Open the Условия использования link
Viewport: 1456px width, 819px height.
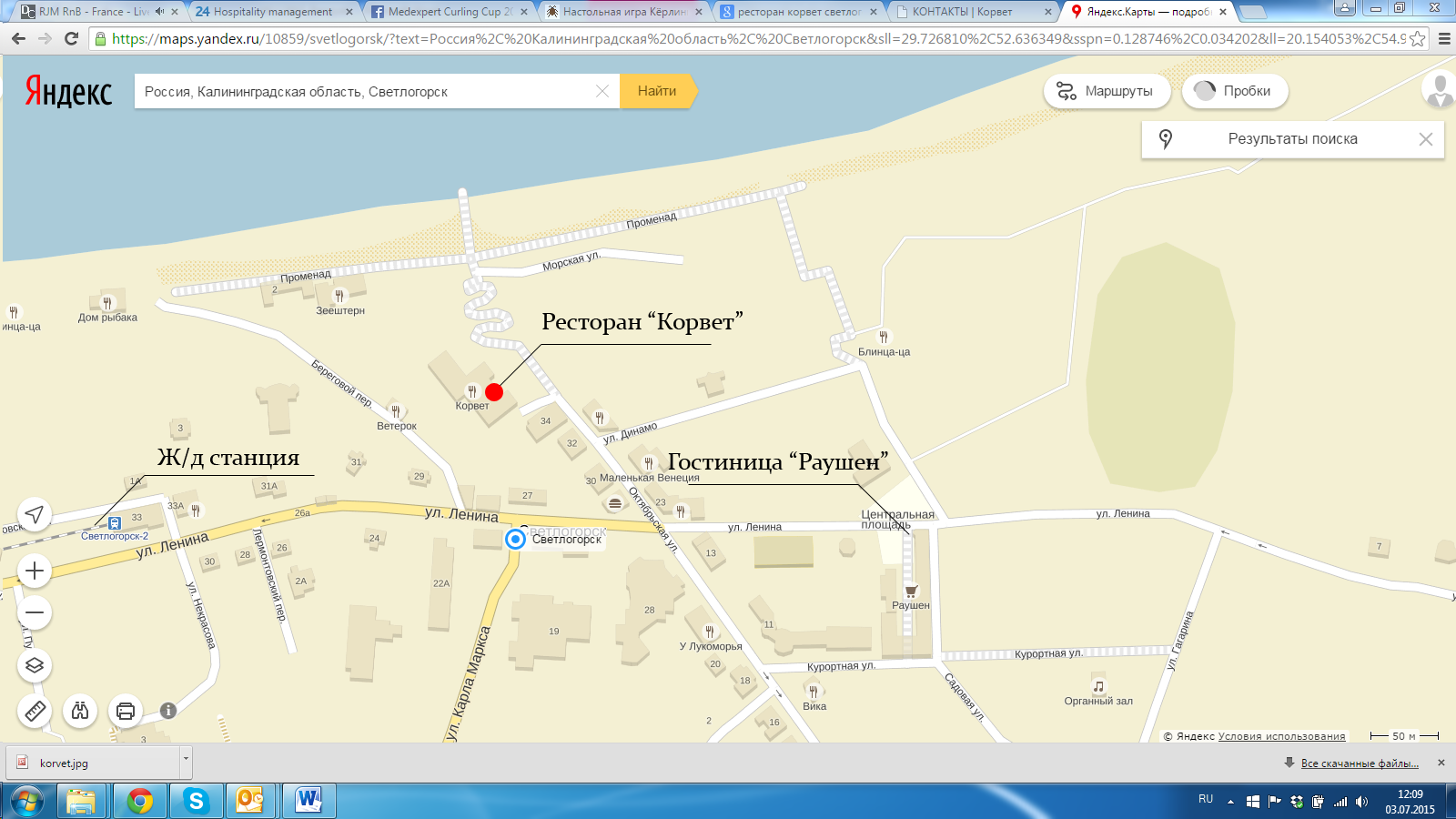click(1281, 736)
